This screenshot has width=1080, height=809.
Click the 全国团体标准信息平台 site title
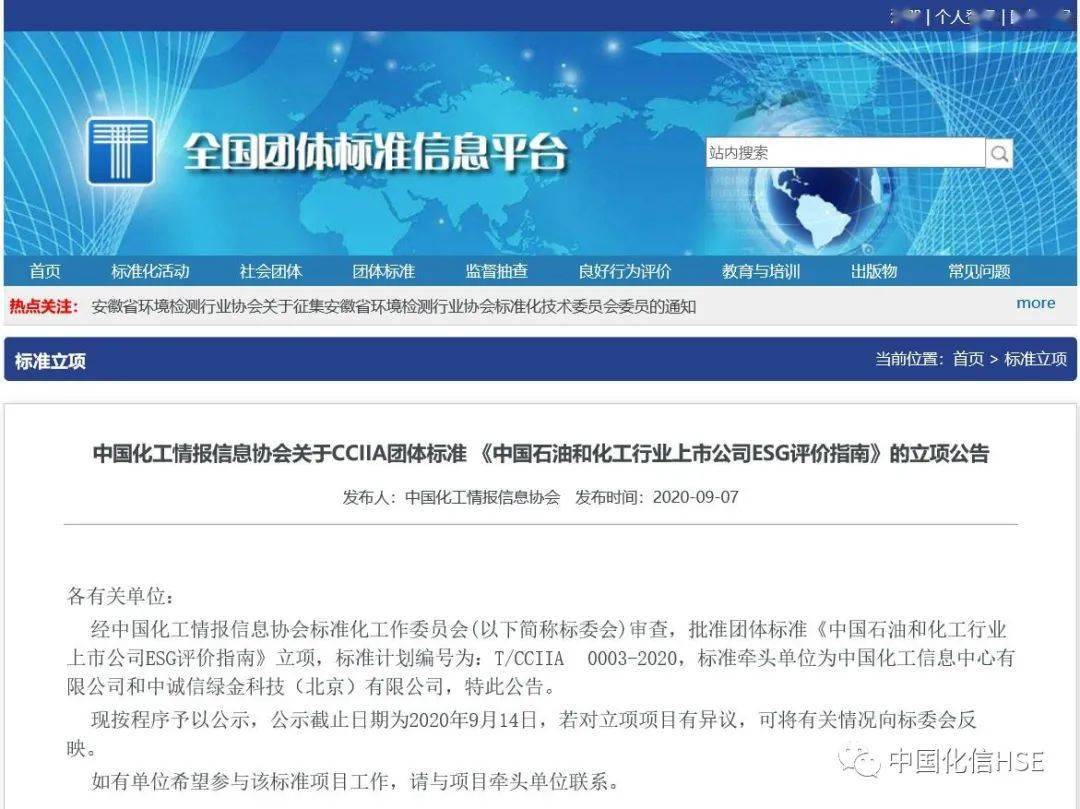tap(375, 151)
